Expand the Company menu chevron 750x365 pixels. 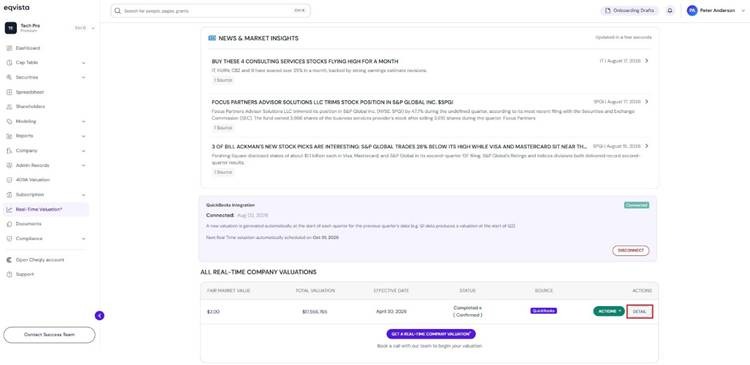coord(84,151)
